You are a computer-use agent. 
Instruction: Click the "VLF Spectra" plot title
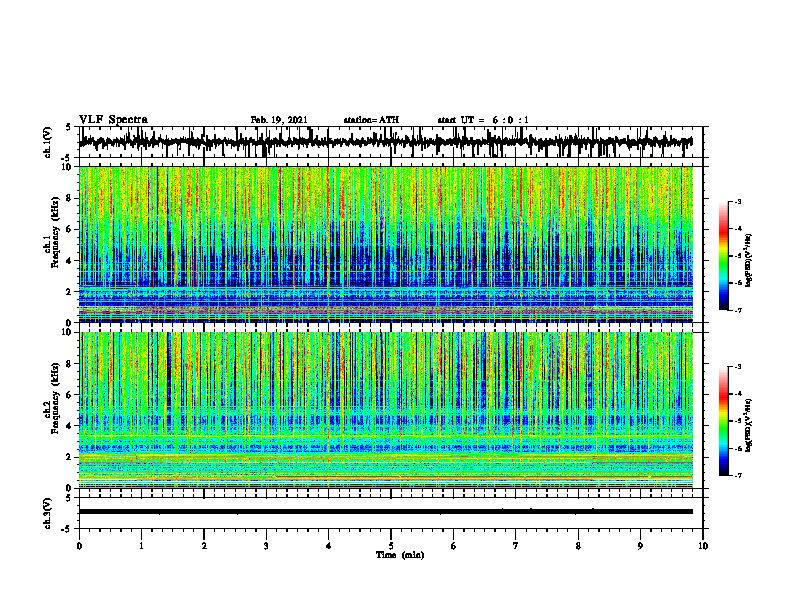click(113, 120)
